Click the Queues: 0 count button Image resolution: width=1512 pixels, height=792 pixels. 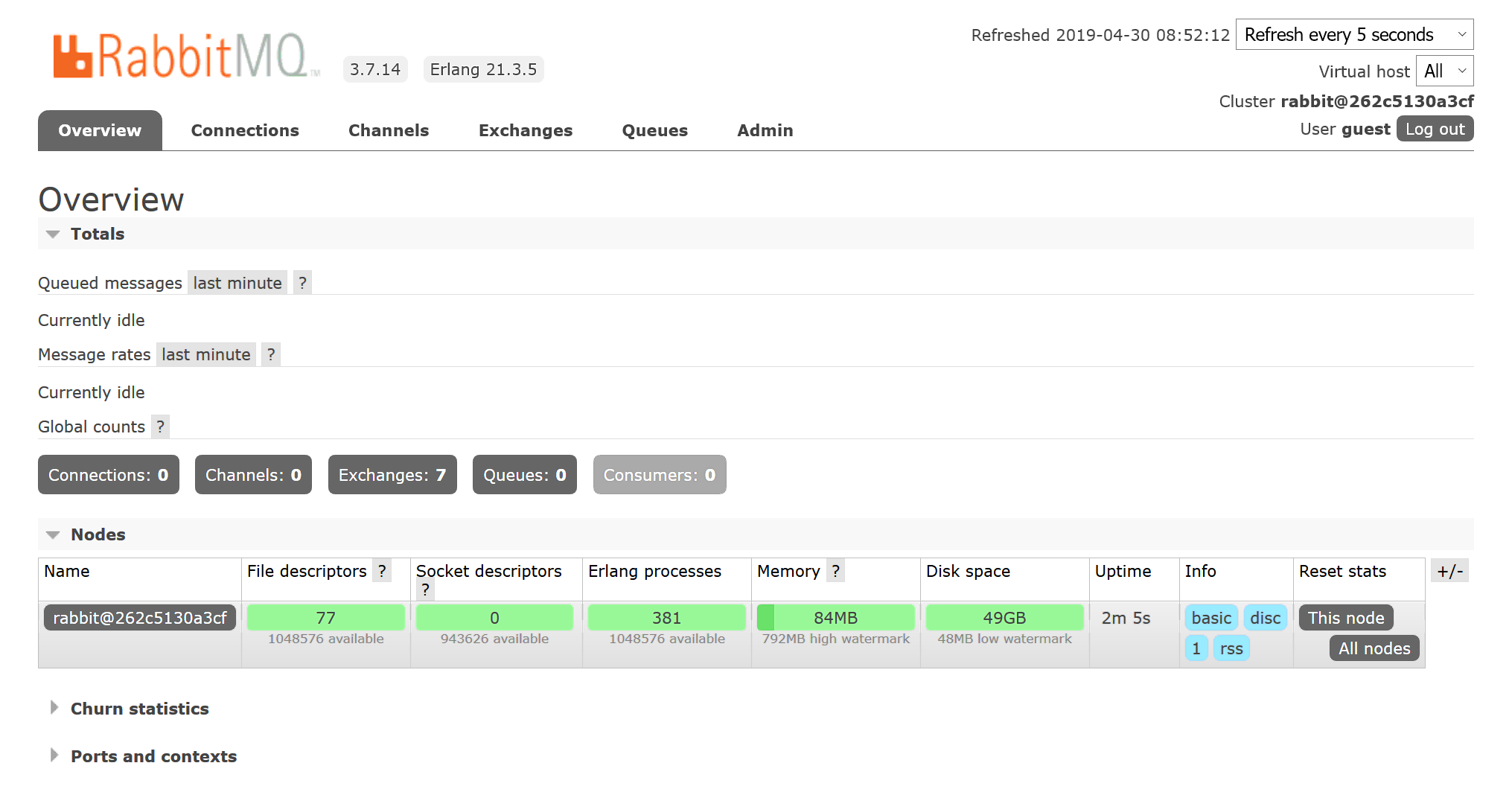[x=525, y=475]
